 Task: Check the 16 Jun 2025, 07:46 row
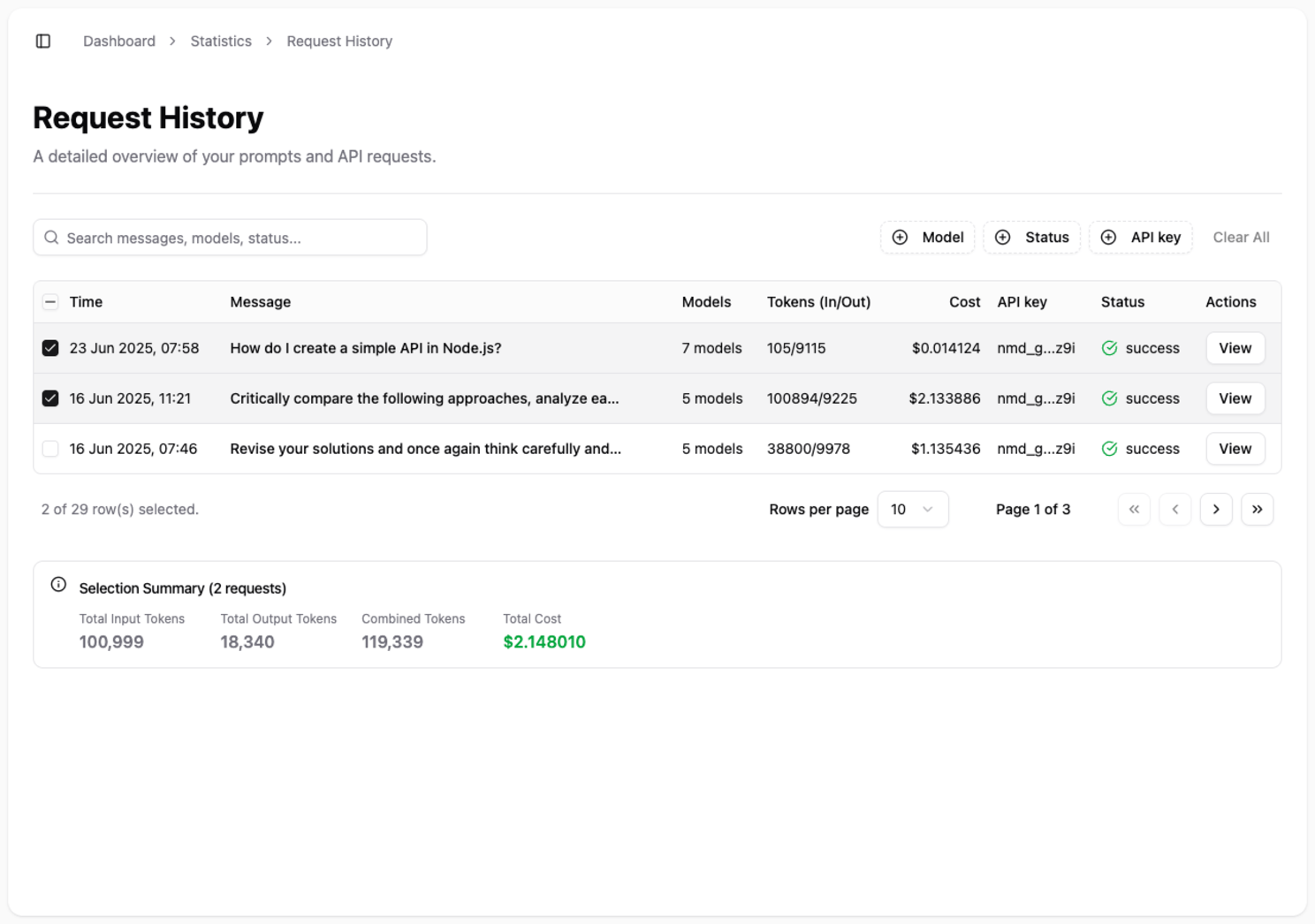click(x=50, y=449)
